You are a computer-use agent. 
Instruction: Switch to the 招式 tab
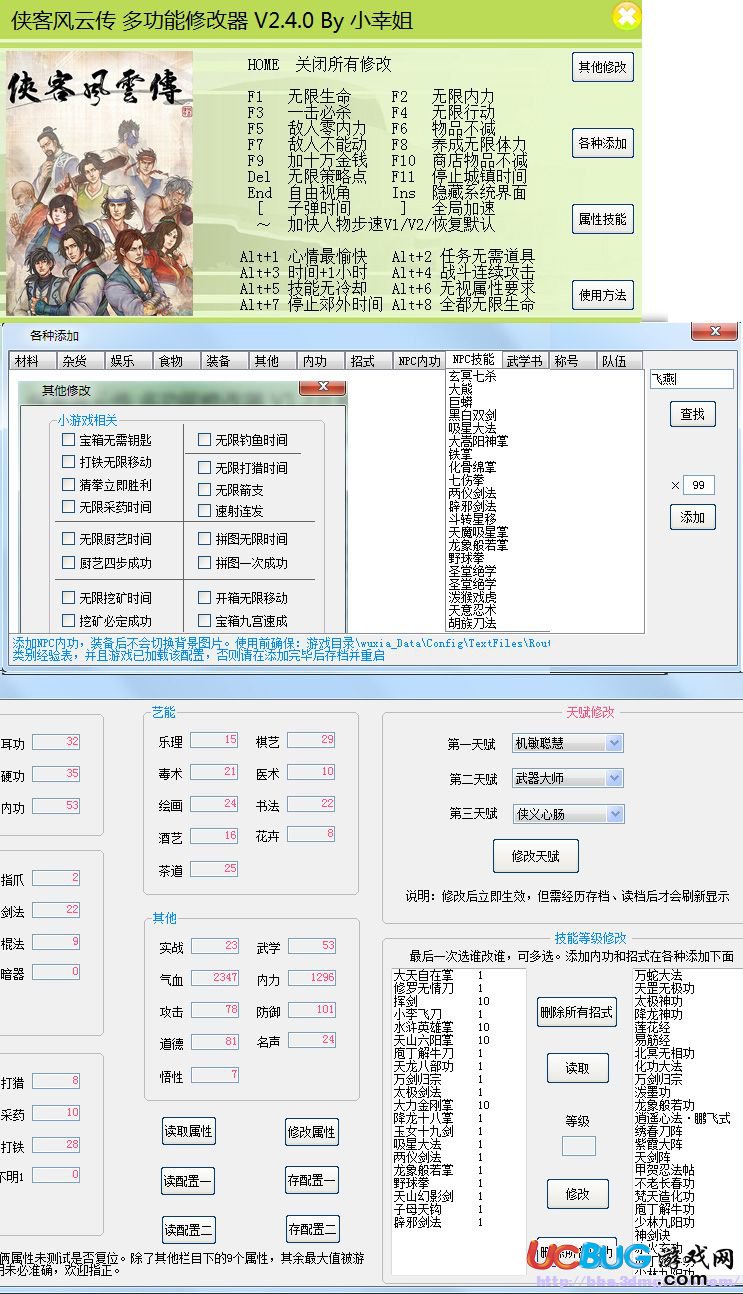tap(368, 361)
